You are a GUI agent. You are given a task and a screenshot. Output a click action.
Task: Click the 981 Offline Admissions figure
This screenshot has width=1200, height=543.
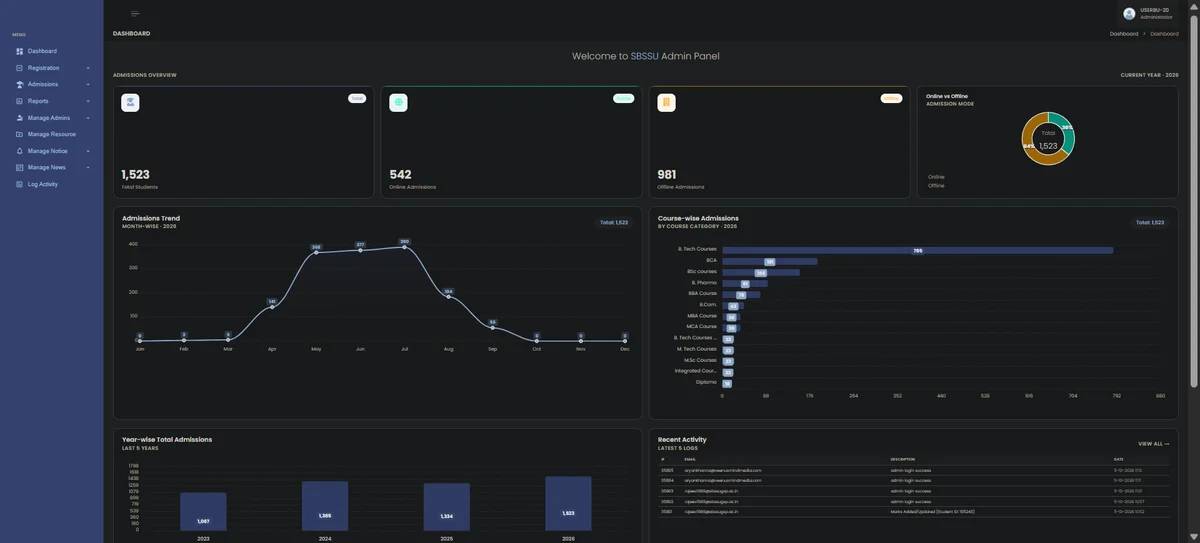click(x=667, y=174)
